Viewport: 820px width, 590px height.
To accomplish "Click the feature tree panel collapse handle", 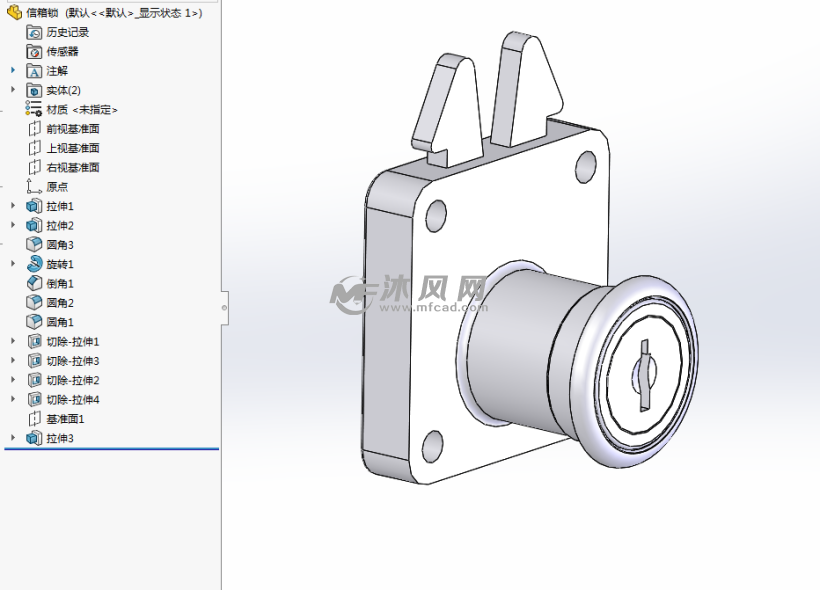I will 224,308.
